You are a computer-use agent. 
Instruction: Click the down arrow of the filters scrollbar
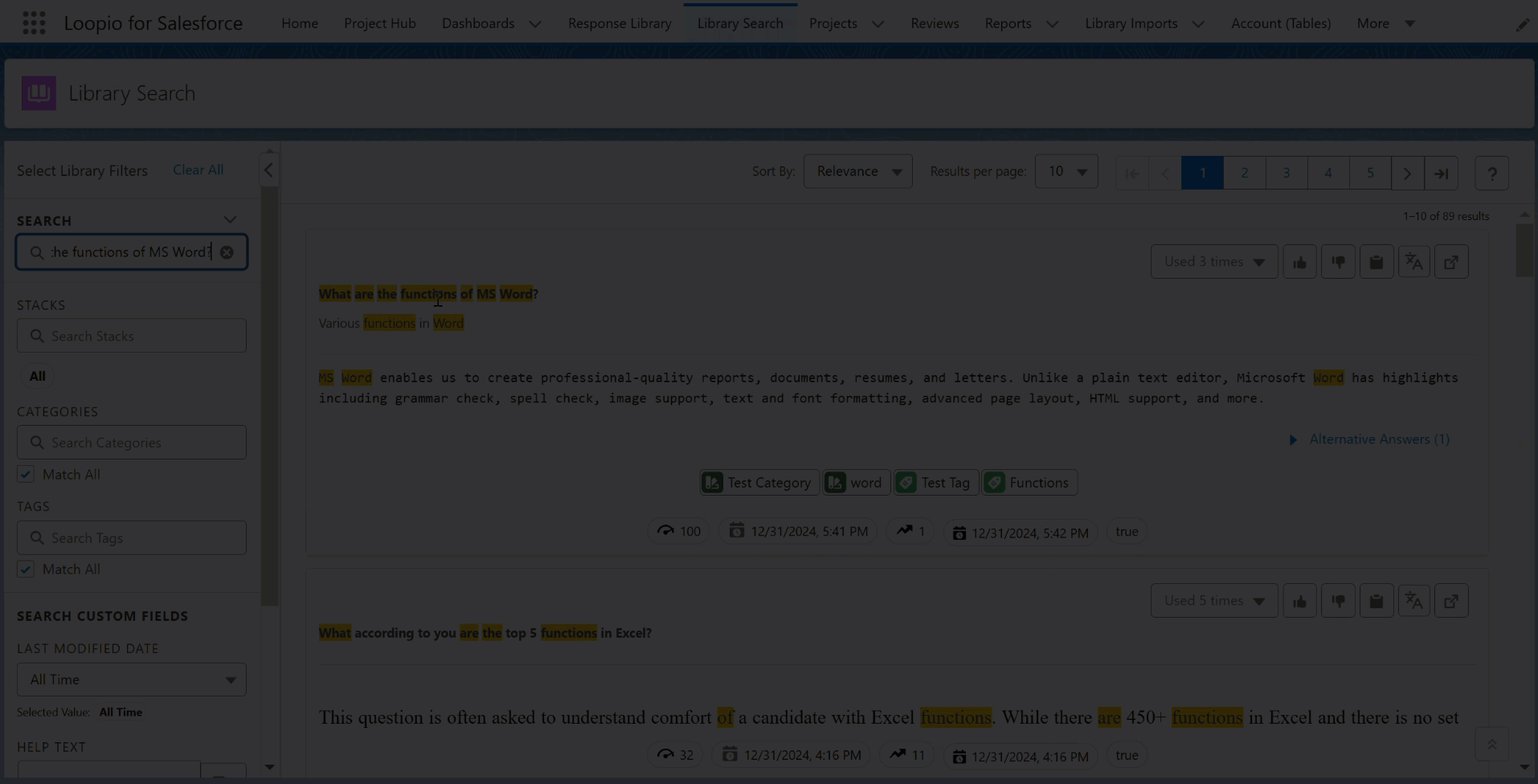[270, 767]
